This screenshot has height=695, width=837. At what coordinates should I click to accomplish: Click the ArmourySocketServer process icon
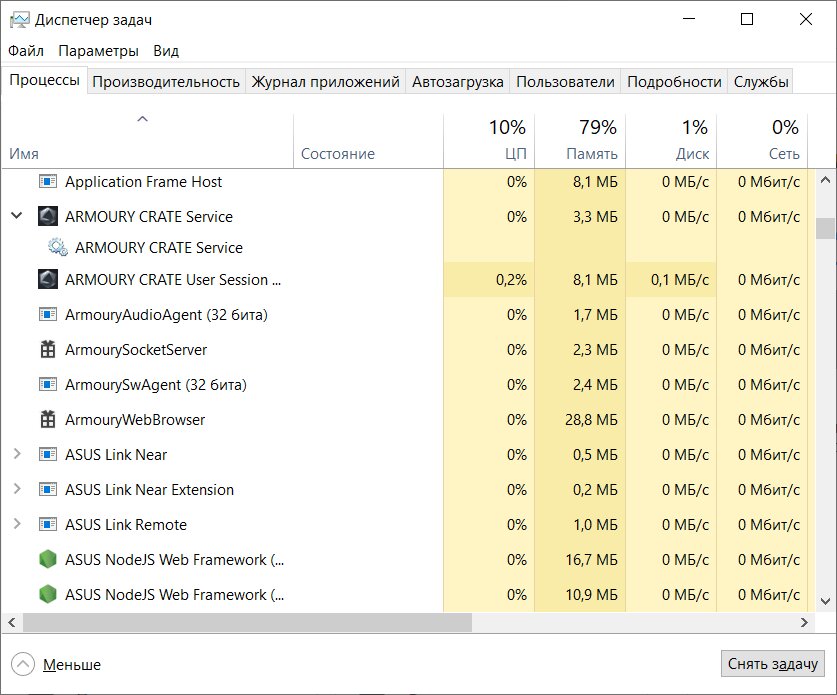click(x=48, y=349)
